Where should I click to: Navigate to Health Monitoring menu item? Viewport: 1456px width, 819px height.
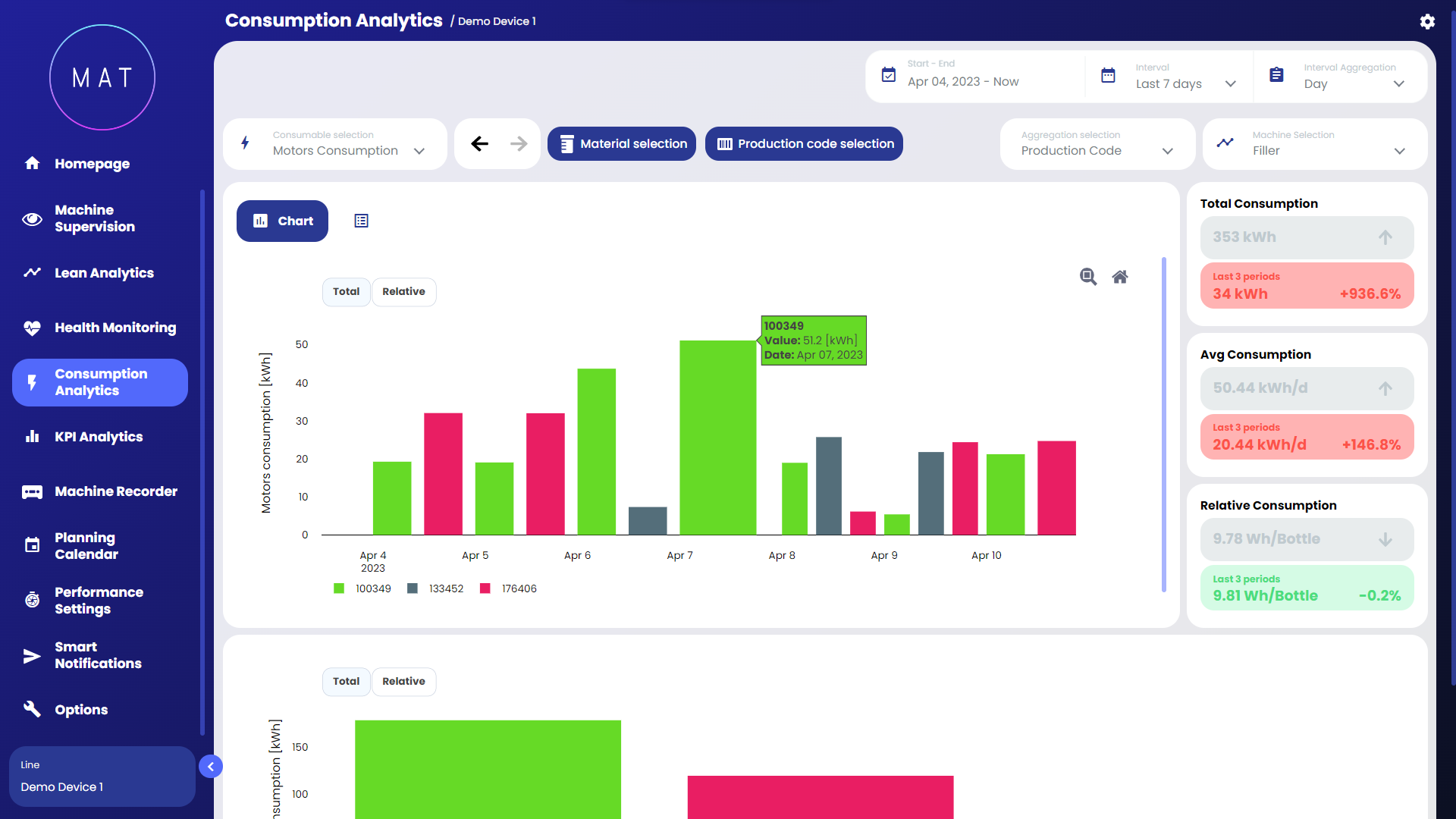(x=115, y=328)
